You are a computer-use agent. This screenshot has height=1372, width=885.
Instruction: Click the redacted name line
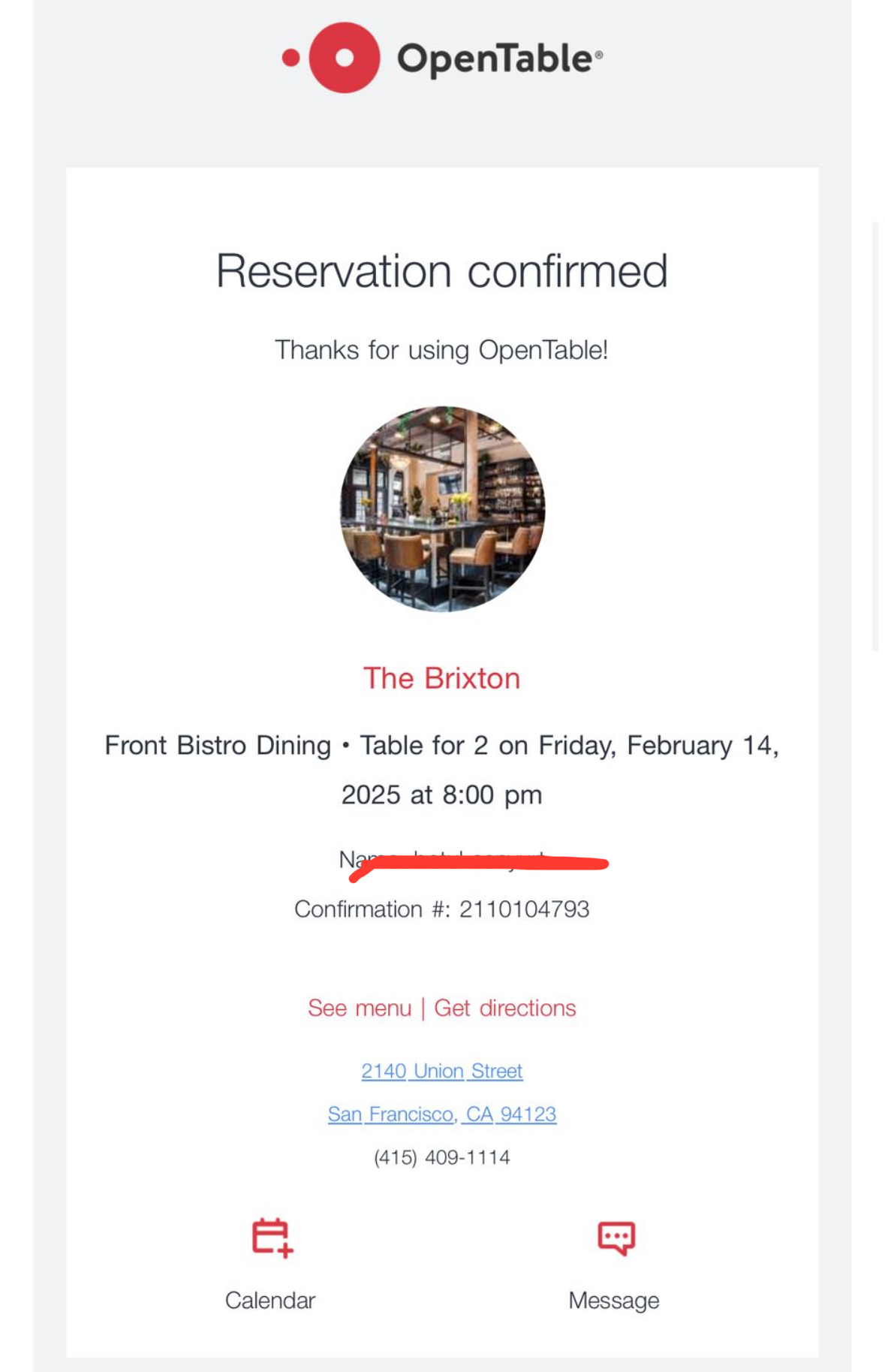[477, 861]
